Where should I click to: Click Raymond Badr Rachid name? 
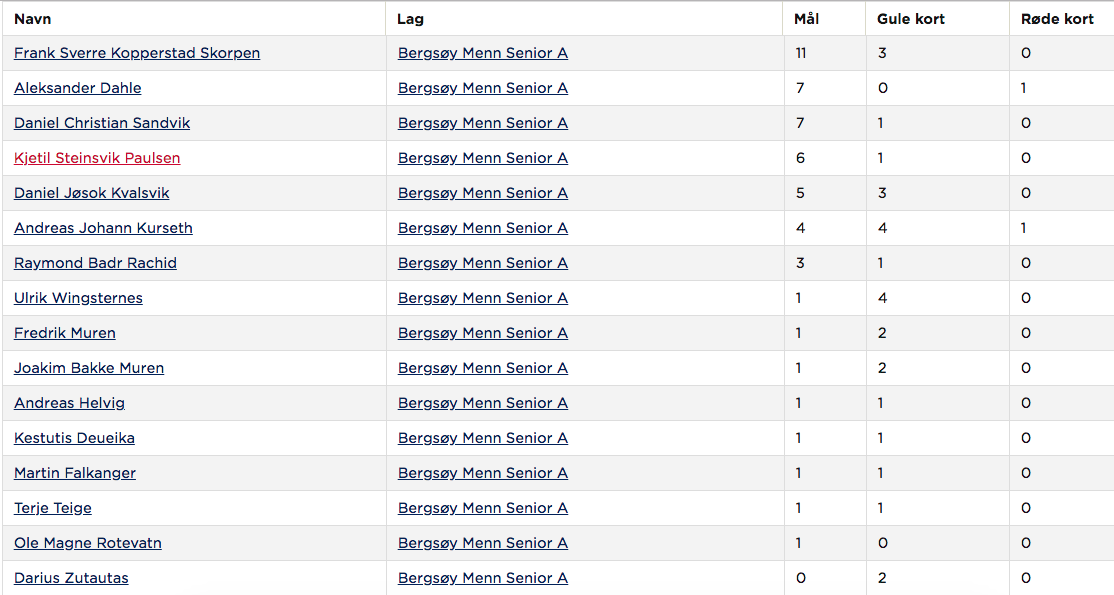(x=95, y=263)
